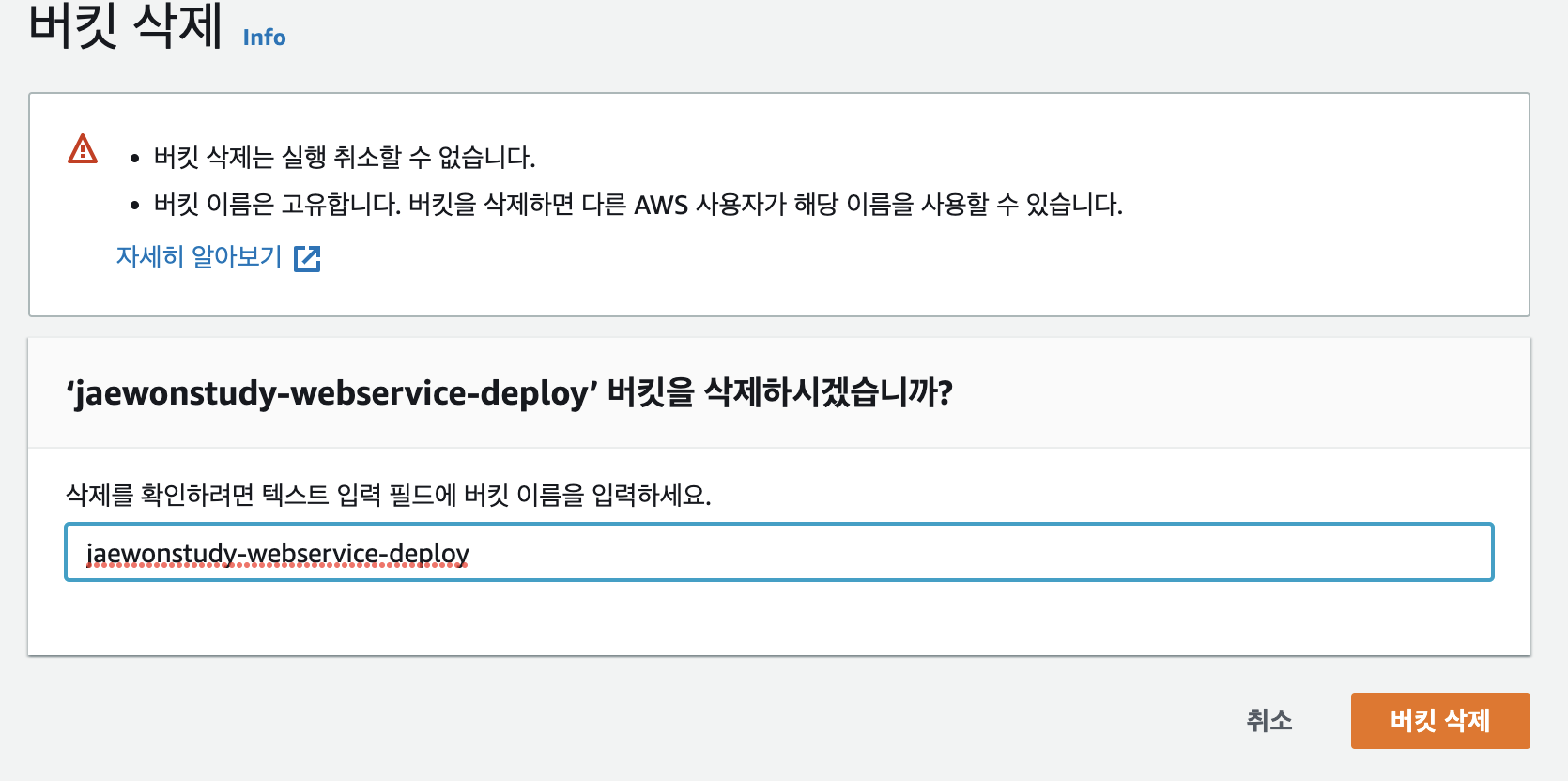Click the 삭제를 확인하려면 instruction label
This screenshot has width=1568, height=781.
pos(389,495)
